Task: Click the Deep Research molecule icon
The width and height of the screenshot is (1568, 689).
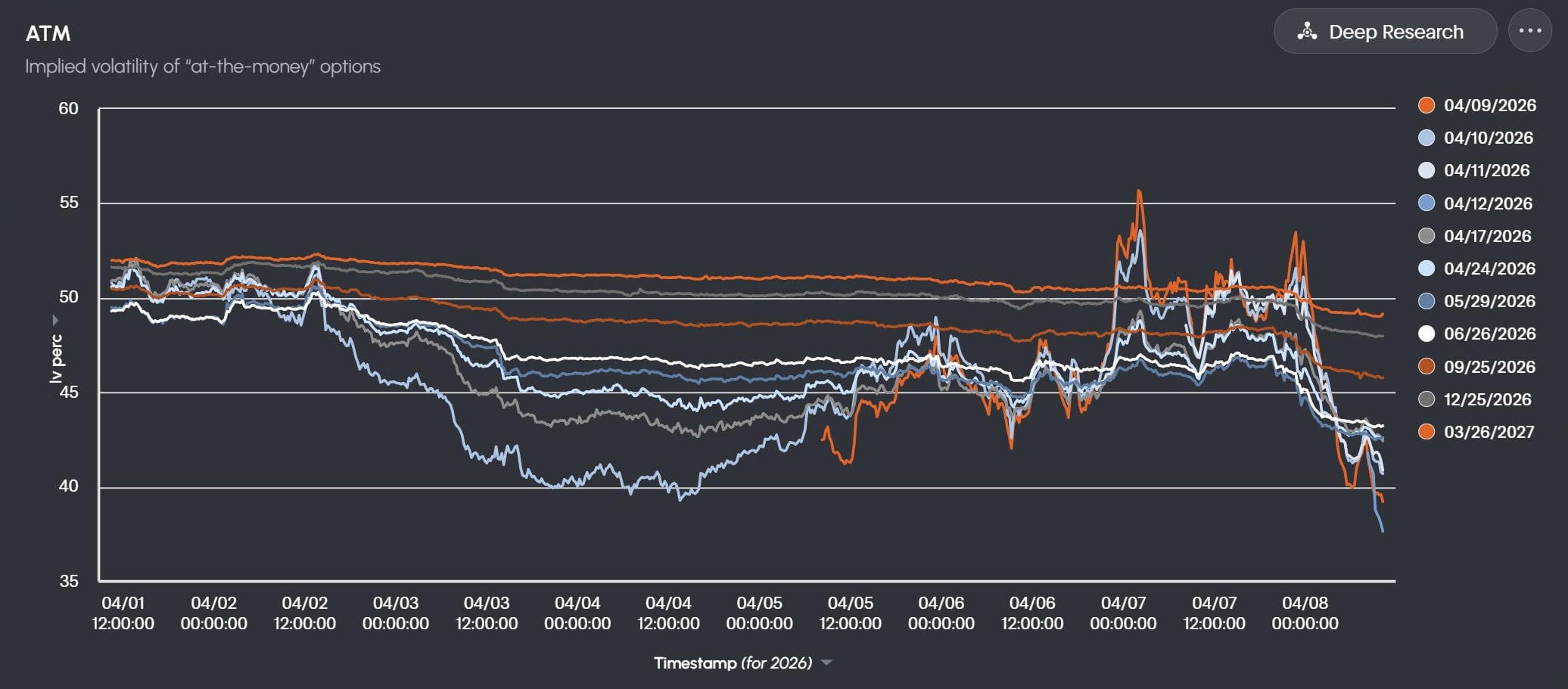Action: pos(1307,32)
